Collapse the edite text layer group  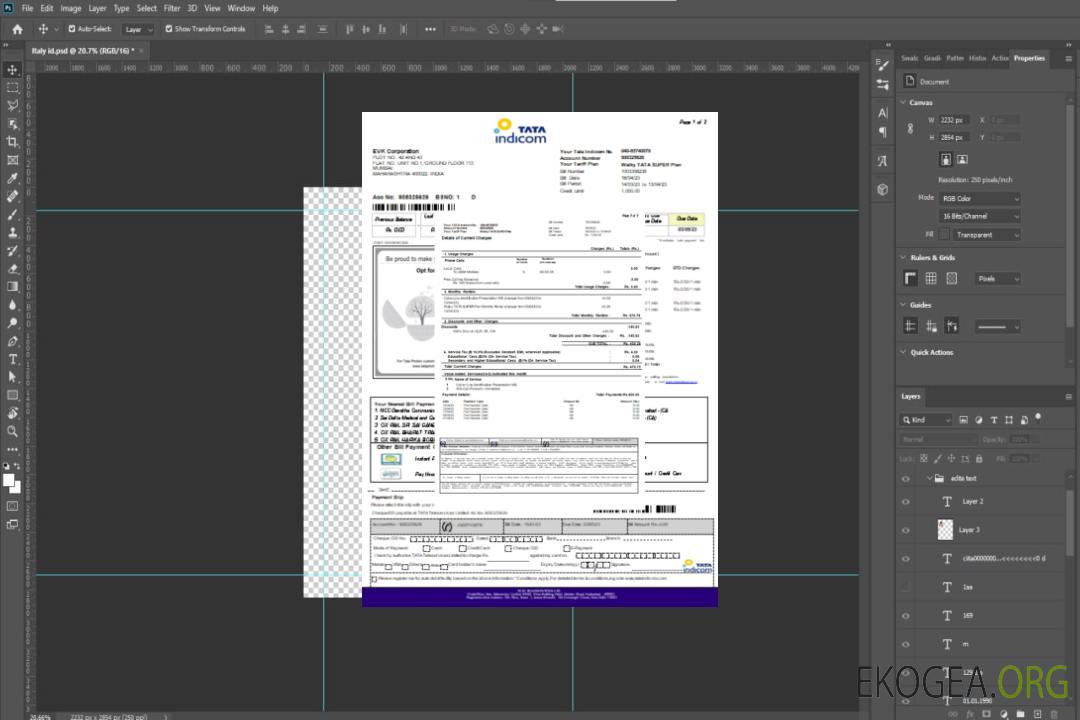929,479
